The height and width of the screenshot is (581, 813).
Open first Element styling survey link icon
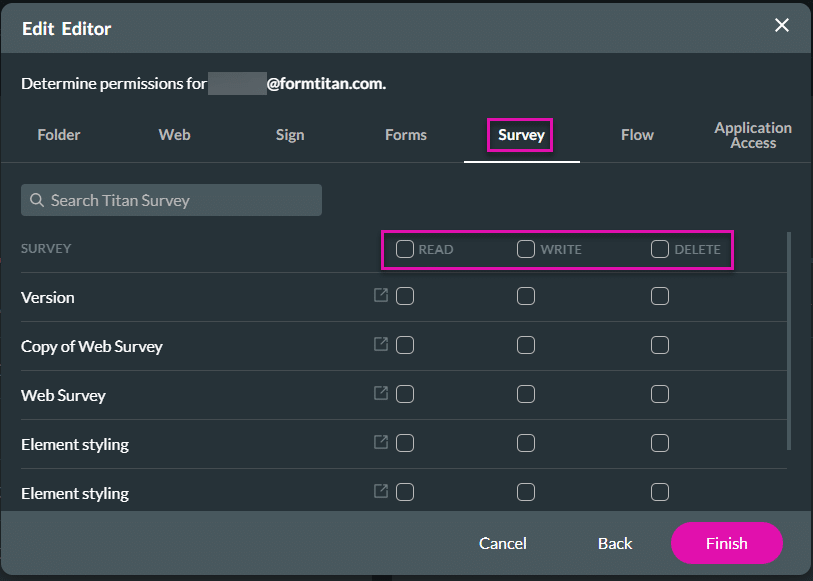(x=380, y=443)
